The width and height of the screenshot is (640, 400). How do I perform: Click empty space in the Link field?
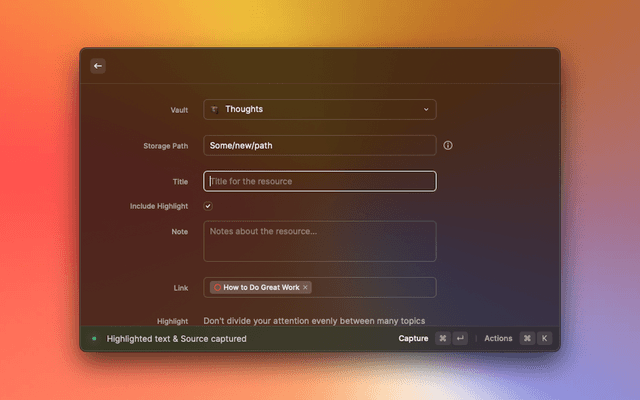[375, 287]
